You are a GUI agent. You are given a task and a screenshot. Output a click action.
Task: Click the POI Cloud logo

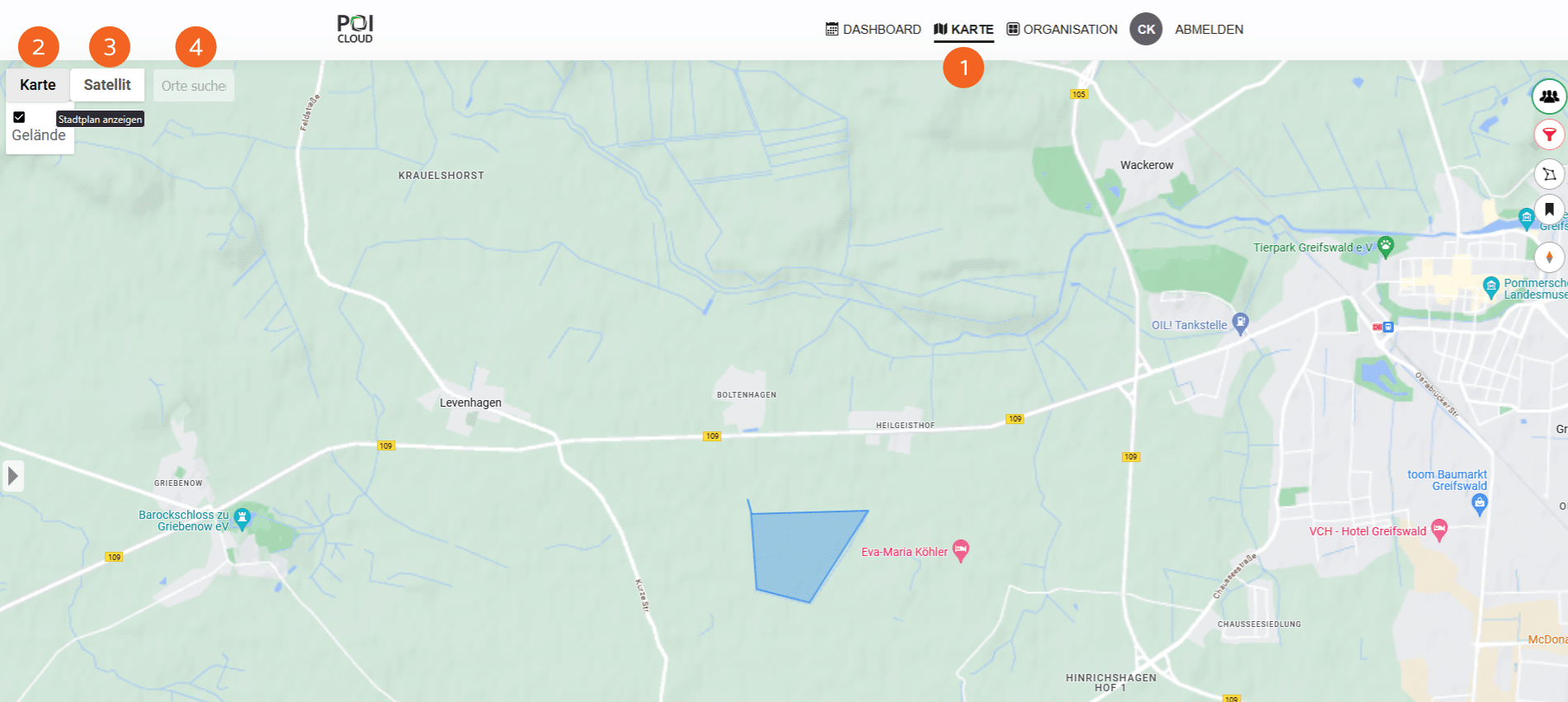(356, 29)
